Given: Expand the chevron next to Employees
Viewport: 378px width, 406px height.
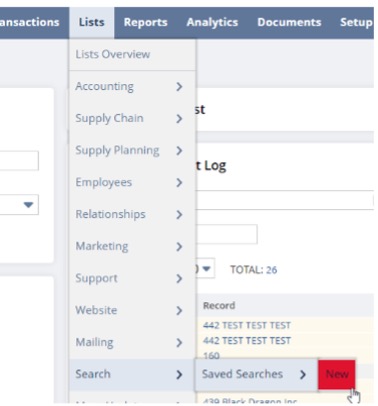Looking at the screenshot, I should point(179,183).
